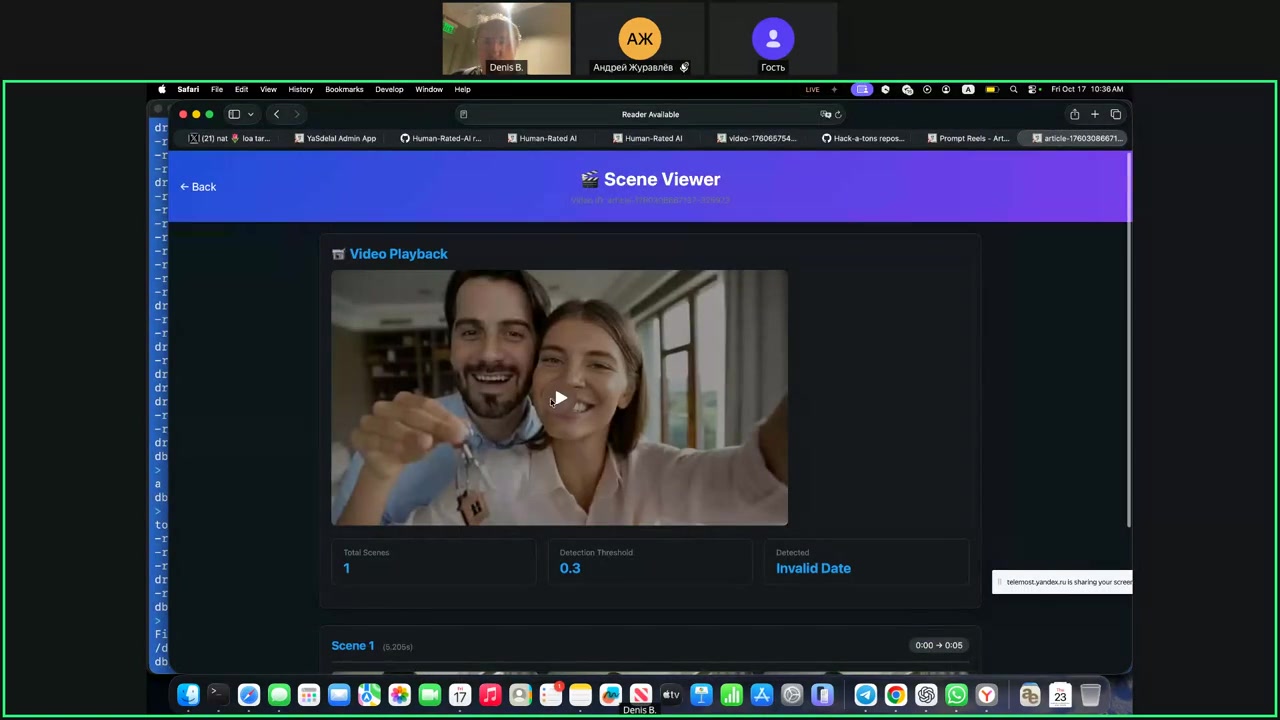Click the Back link in header

pos(198,187)
